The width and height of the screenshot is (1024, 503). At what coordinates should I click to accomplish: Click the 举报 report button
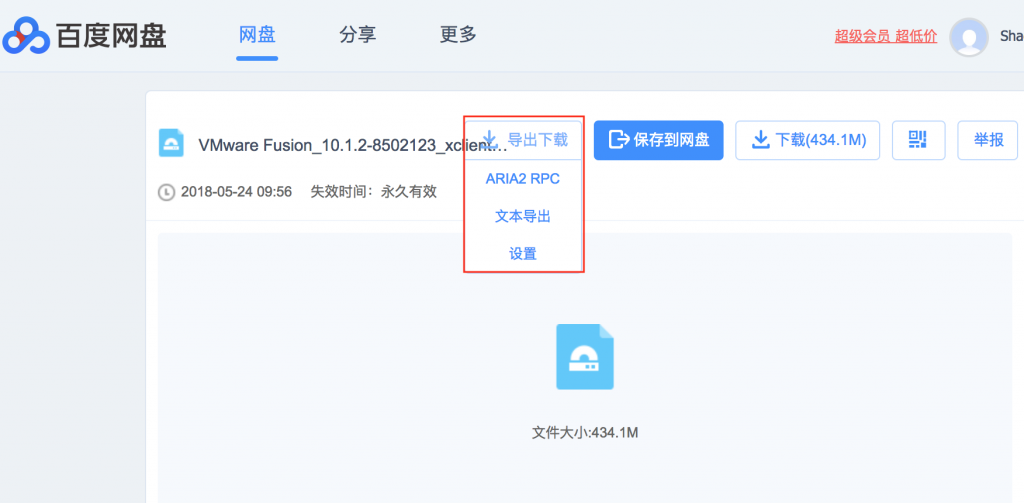[x=988, y=140]
